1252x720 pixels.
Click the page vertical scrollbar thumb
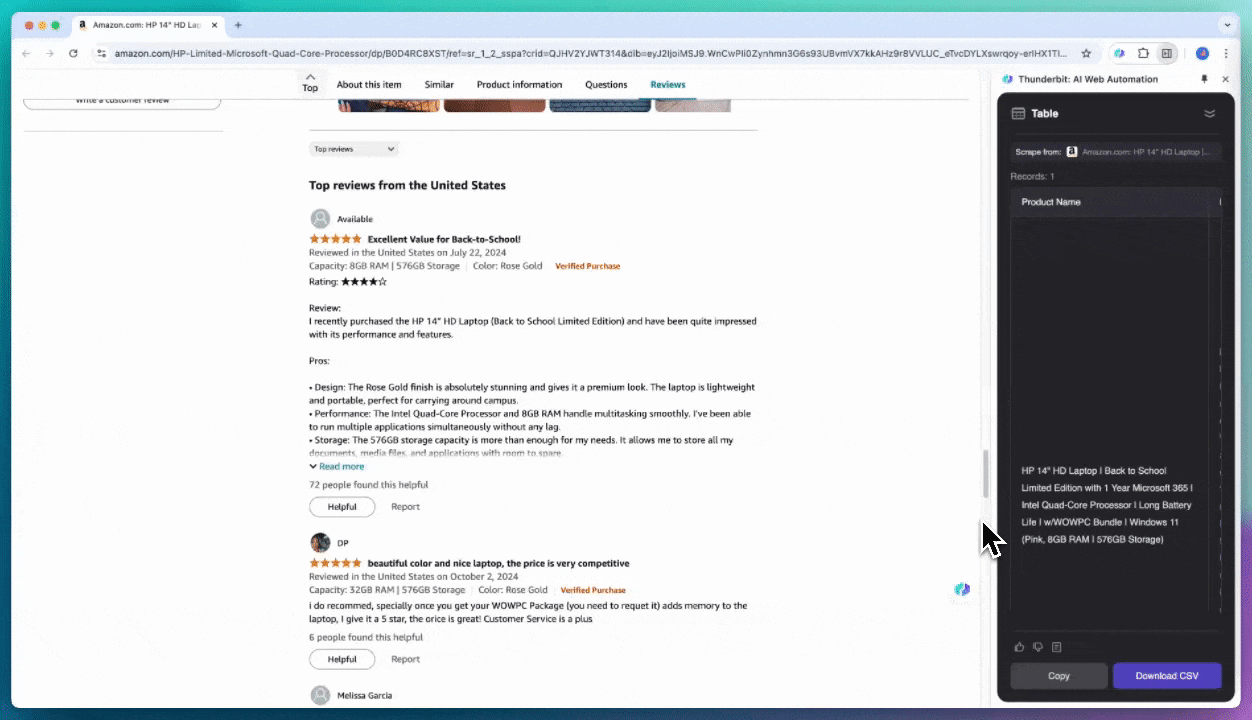(x=986, y=474)
